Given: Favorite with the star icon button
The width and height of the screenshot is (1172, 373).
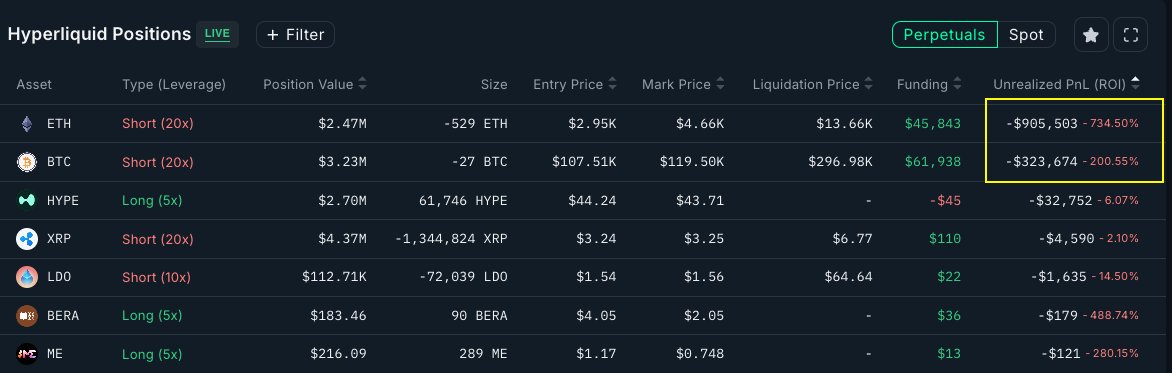Looking at the screenshot, I should (1091, 34).
